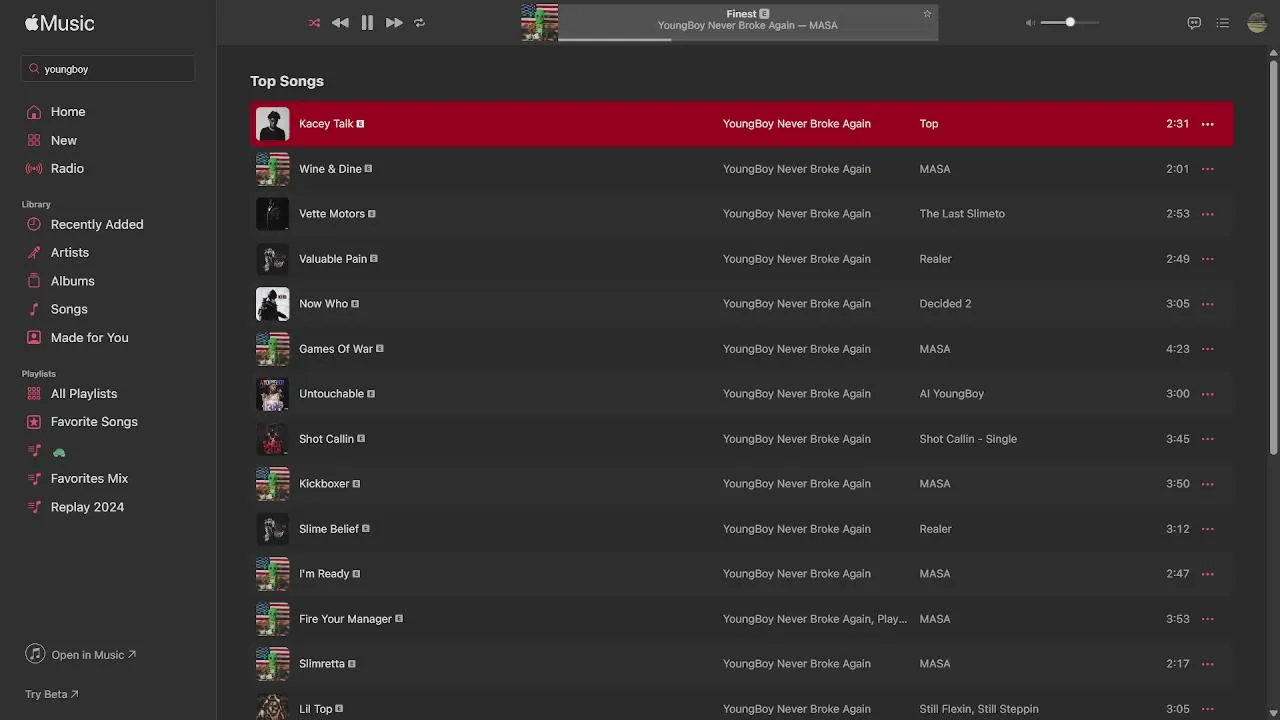1280x720 pixels.
Task: Open more options for Untouchable
Action: [x=1207, y=394]
